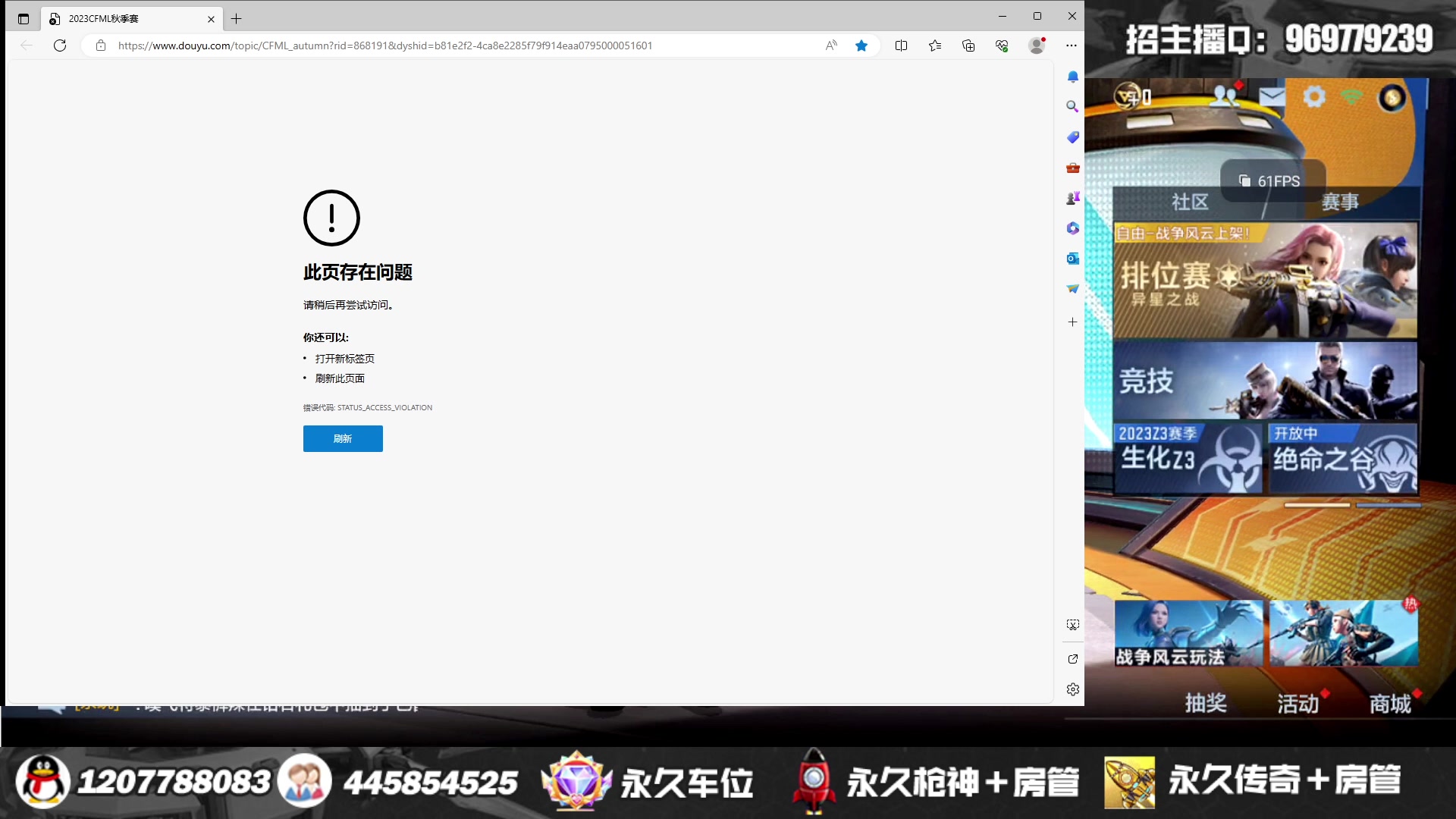Open game friends icon
1456x819 pixels.
[1225, 96]
